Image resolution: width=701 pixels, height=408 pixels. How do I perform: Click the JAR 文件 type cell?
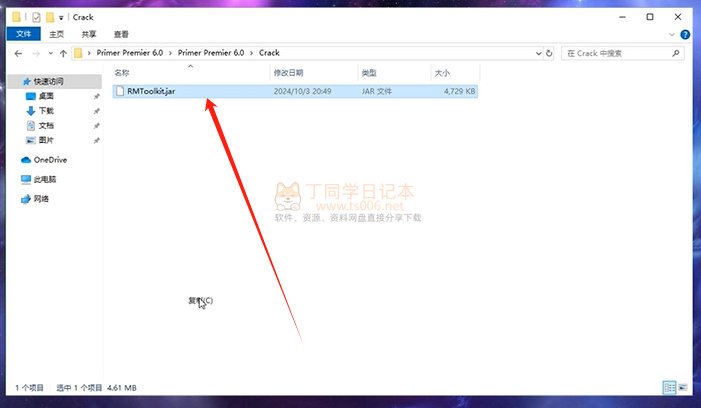coord(376,91)
